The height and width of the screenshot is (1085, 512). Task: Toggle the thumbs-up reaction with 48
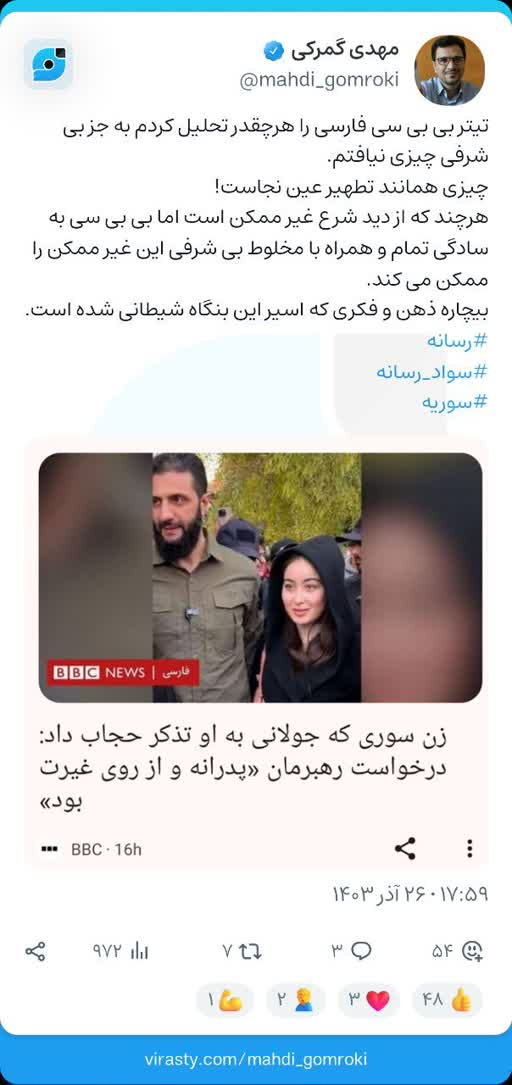click(x=448, y=1000)
